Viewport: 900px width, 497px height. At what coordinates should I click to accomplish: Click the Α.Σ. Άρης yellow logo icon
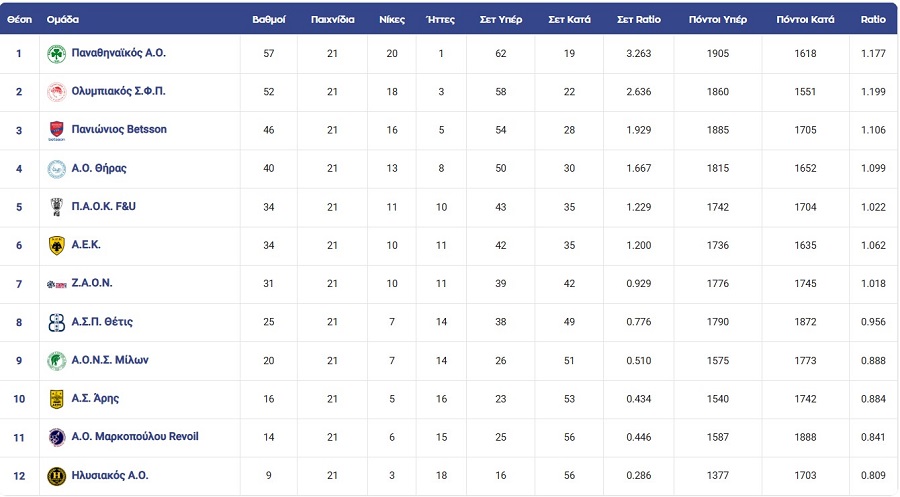tap(57, 399)
